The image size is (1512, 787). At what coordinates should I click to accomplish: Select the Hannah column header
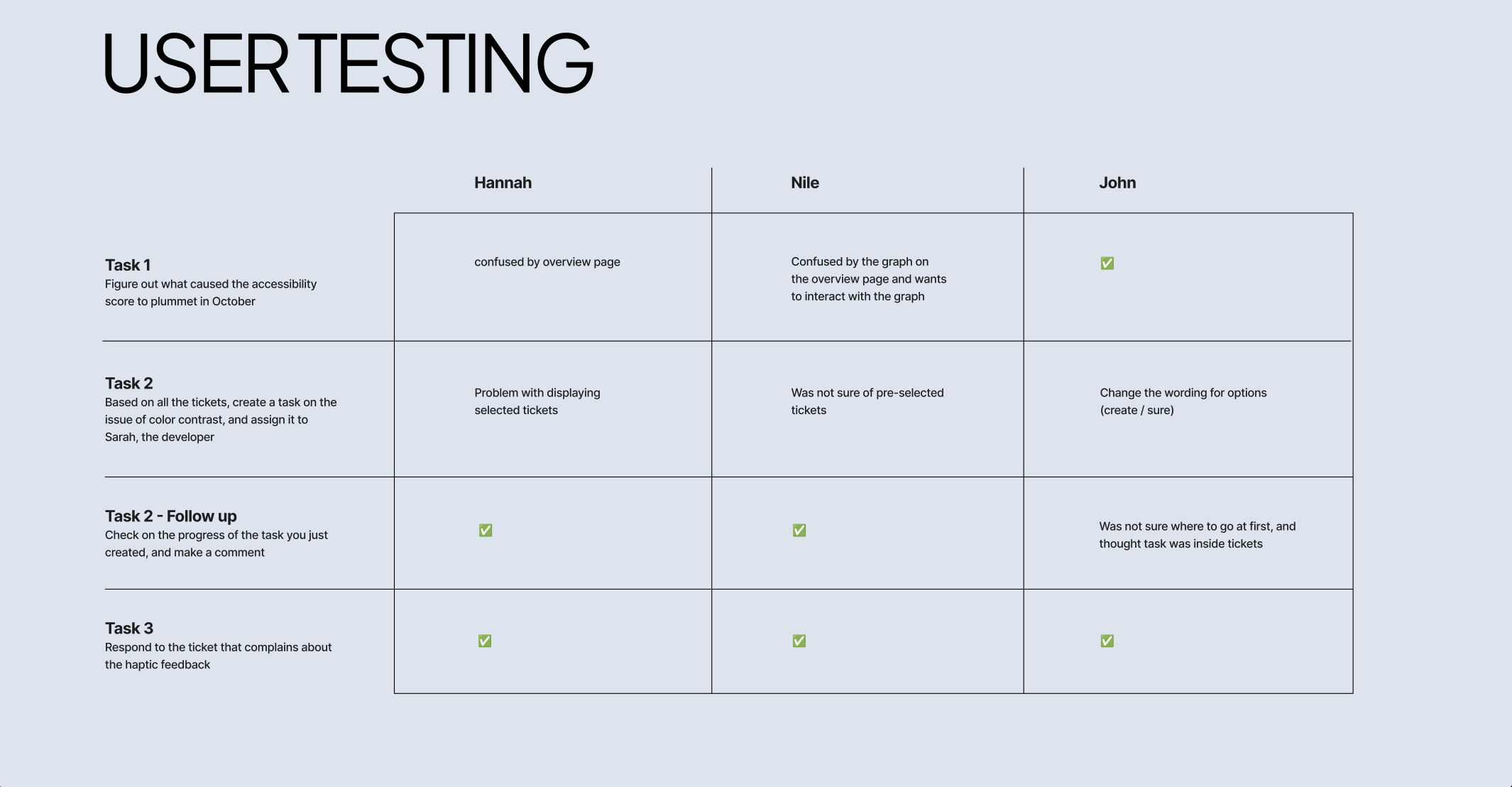[x=503, y=183]
